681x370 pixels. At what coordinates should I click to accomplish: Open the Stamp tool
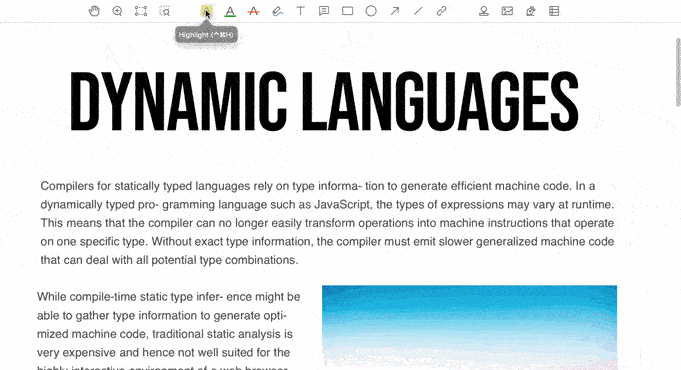coord(484,11)
